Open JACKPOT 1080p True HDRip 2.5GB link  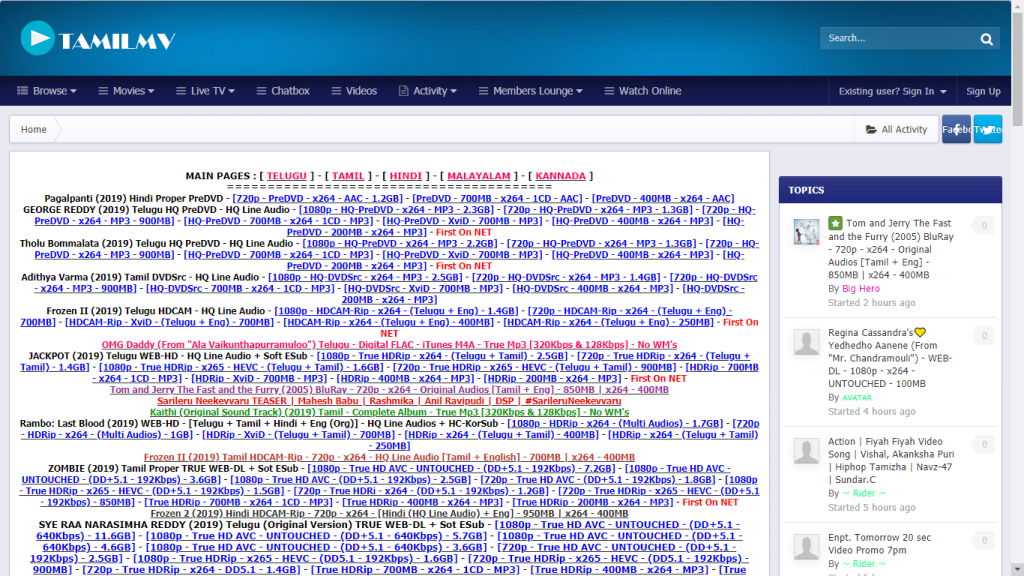[x=442, y=356]
